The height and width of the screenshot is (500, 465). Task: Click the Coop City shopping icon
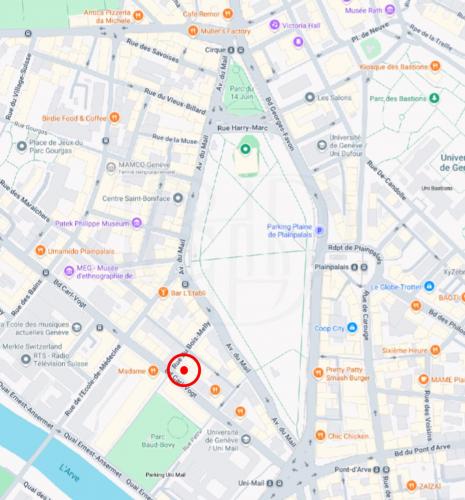[x=352, y=328]
